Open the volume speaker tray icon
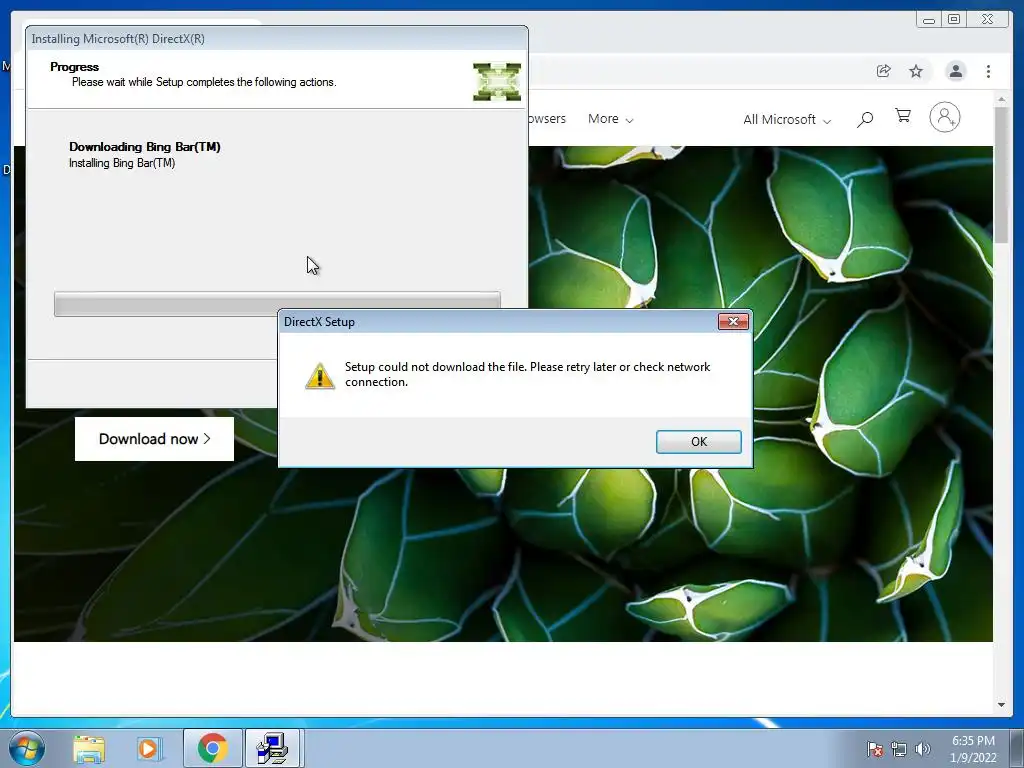Screen dimensions: 1024x768 922,749
